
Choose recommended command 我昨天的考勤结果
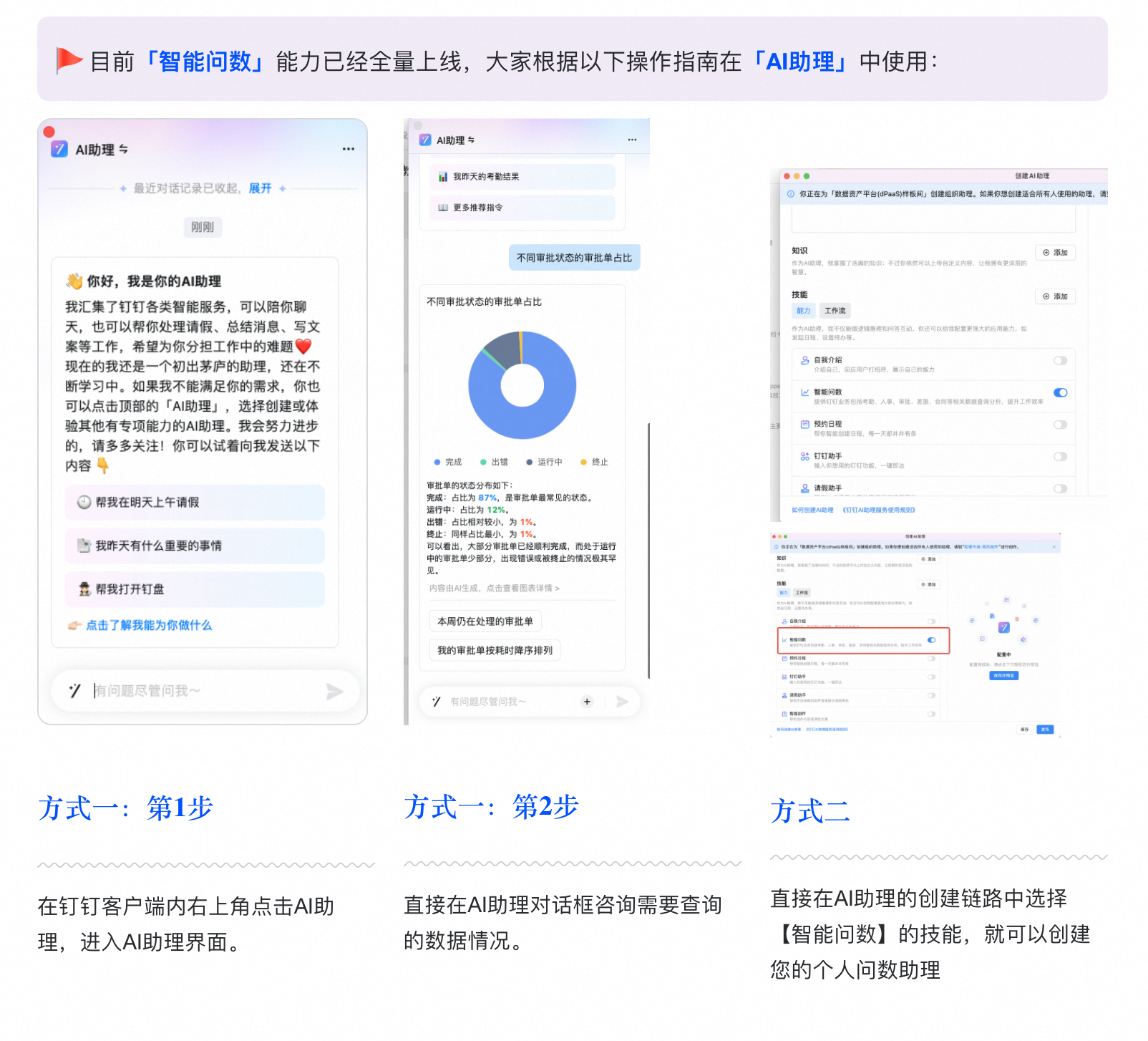pos(522,176)
